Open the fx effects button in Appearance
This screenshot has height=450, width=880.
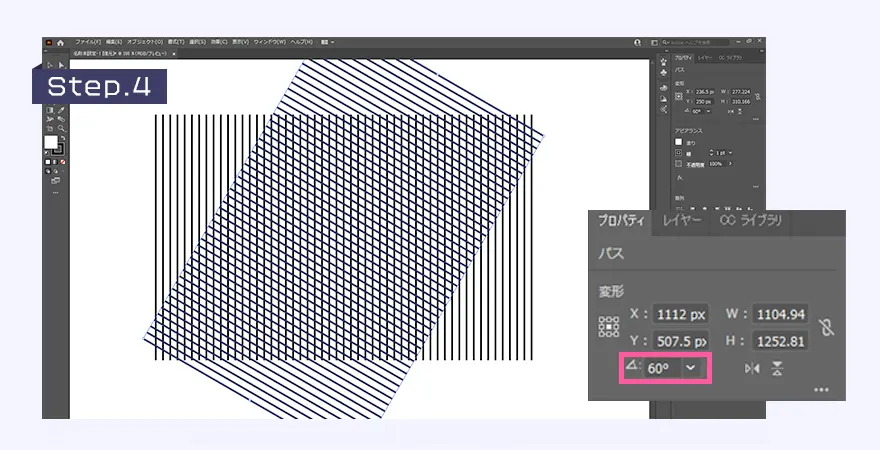[x=680, y=177]
